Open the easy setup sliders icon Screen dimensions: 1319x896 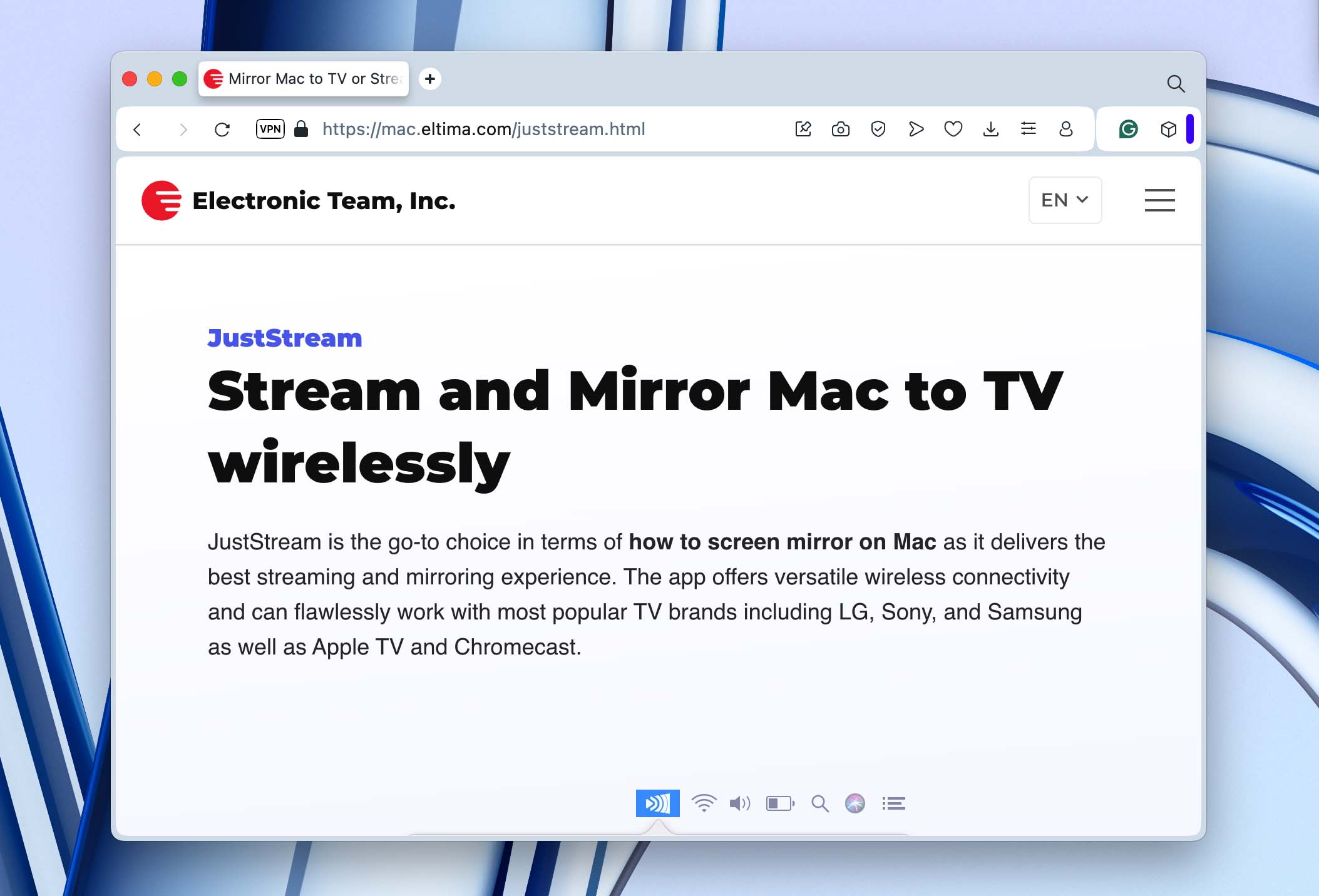pos(1028,130)
